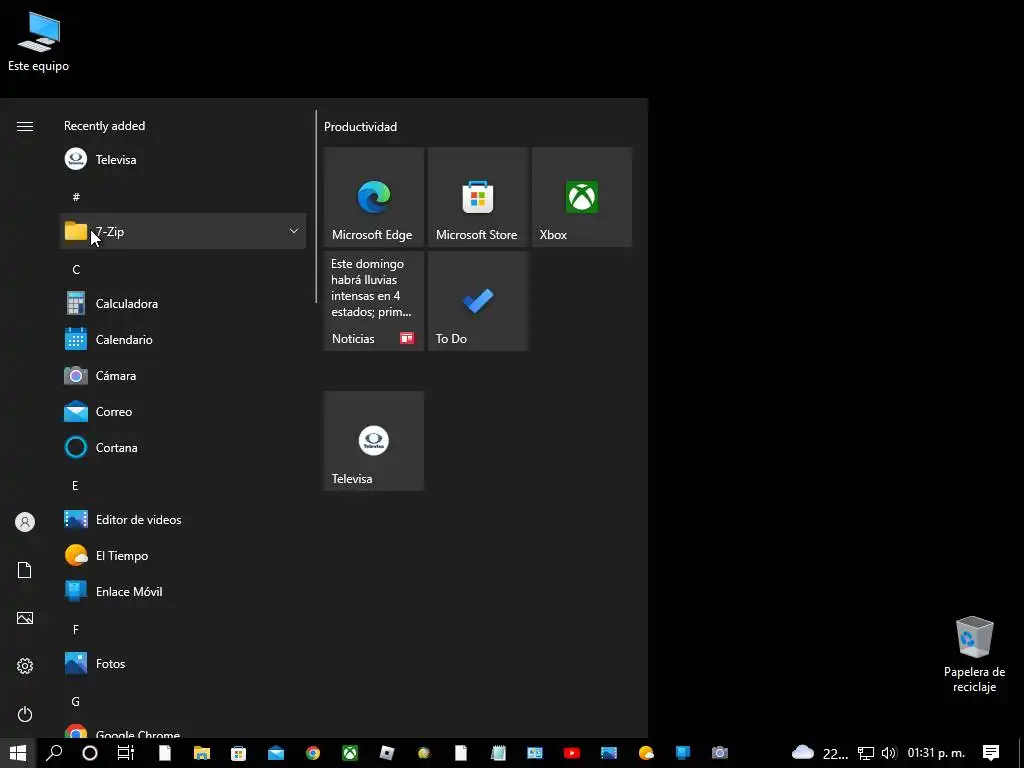This screenshot has width=1024, height=768.
Task: Open the Notepad icon on the taskbar
Action: [x=498, y=753]
